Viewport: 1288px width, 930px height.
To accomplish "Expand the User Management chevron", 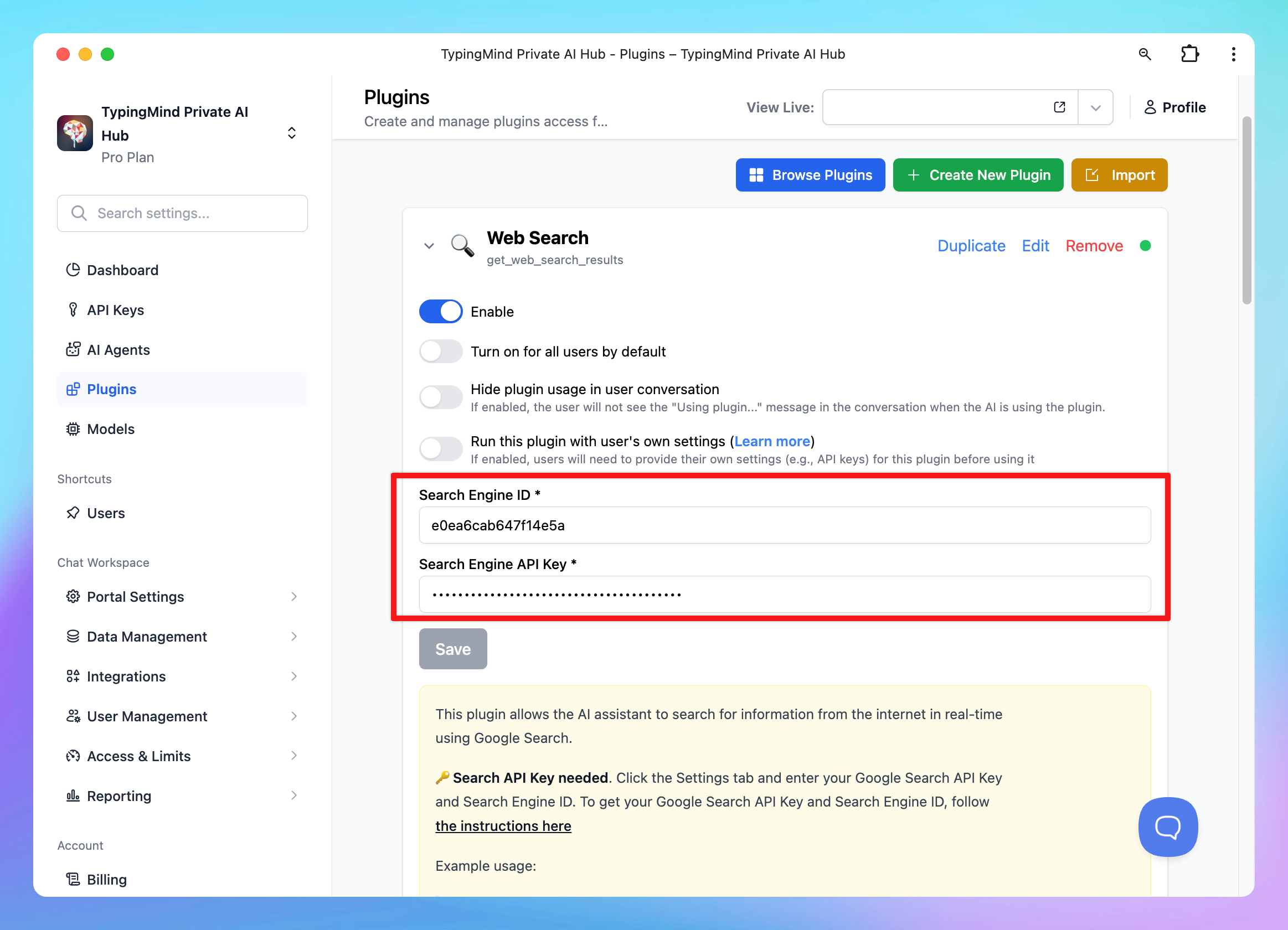I will [293, 716].
